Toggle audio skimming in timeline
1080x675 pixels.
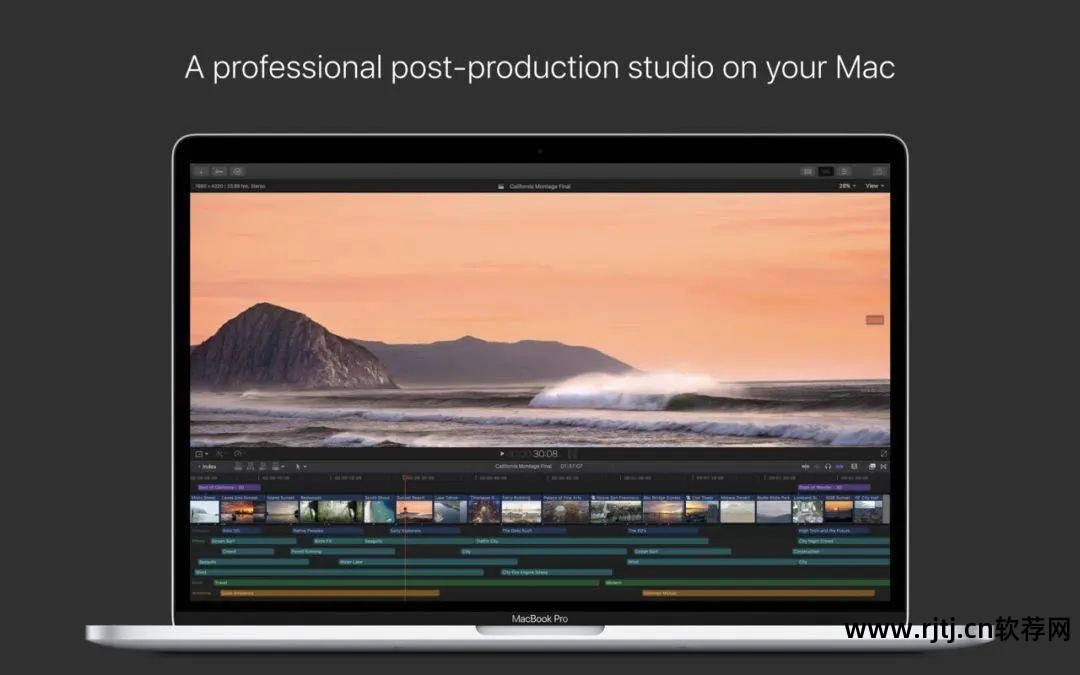click(816, 466)
